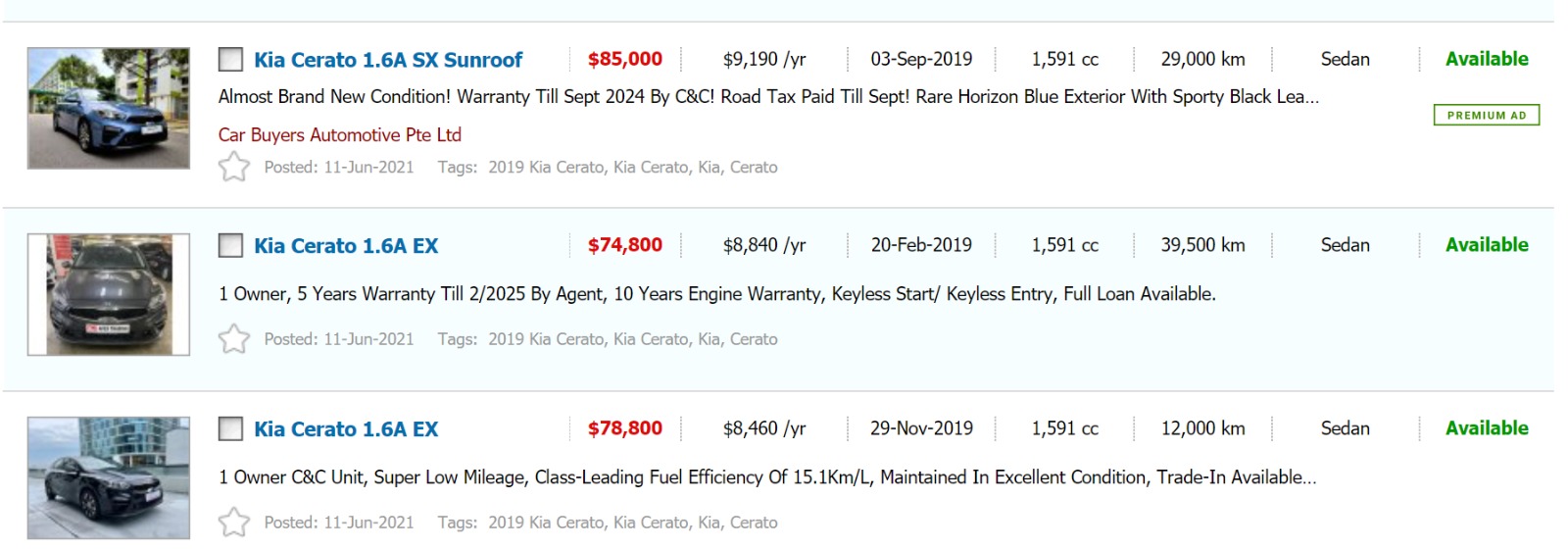Image resolution: width=1568 pixels, height=550 pixels.
Task: Click the star under the $78,800 Cerato listing
Action: click(234, 523)
